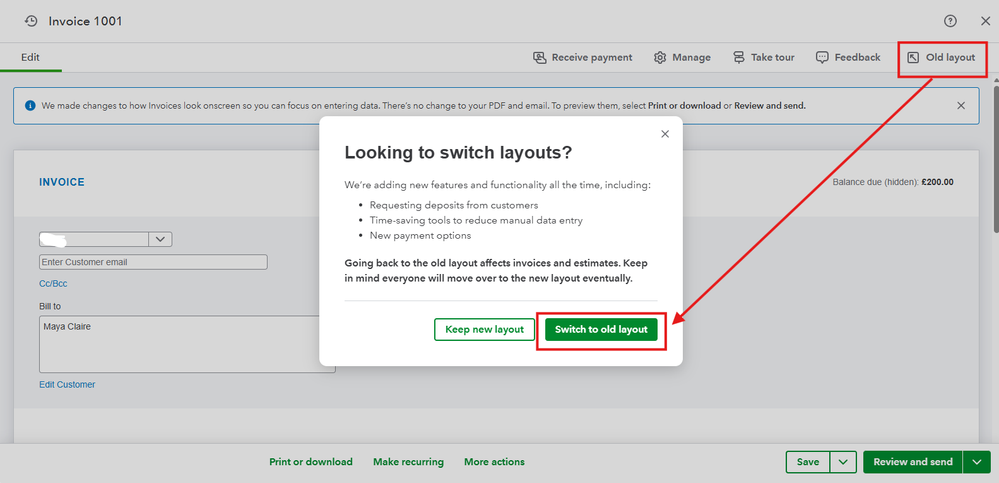Open invoice history clock icon
The height and width of the screenshot is (483, 999).
pos(31,22)
